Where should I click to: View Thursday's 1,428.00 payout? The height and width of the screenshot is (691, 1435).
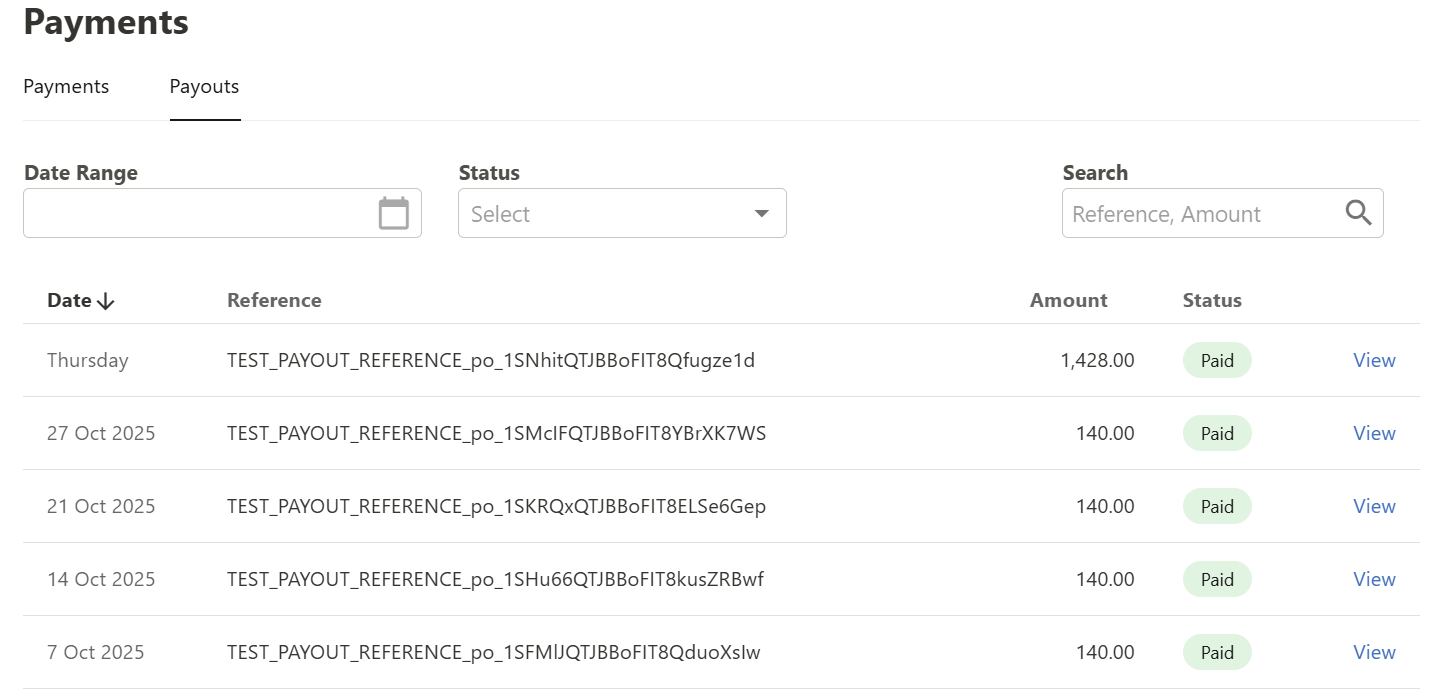click(x=1374, y=361)
